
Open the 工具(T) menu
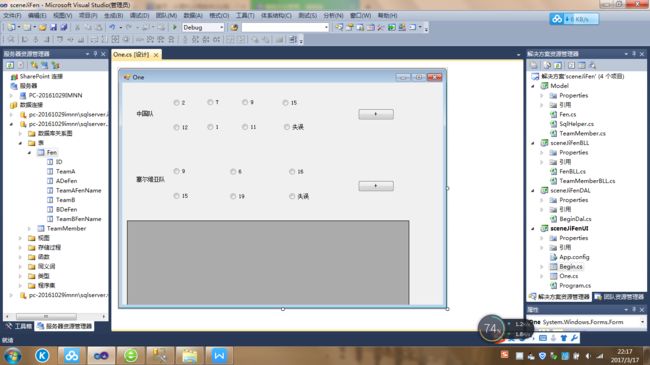pyautogui.click(x=245, y=15)
